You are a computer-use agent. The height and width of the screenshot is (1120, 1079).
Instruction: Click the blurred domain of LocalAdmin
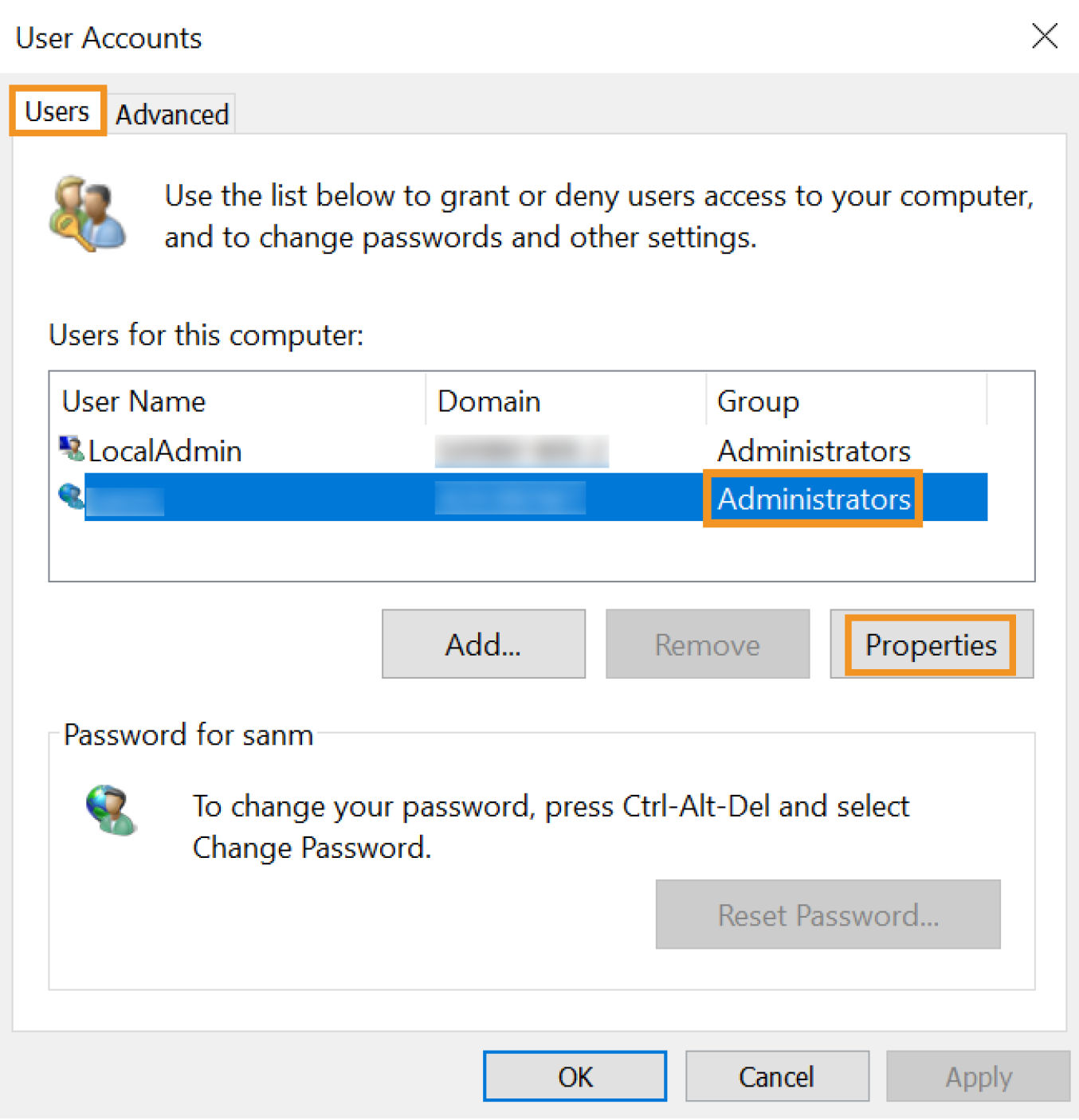[521, 451]
